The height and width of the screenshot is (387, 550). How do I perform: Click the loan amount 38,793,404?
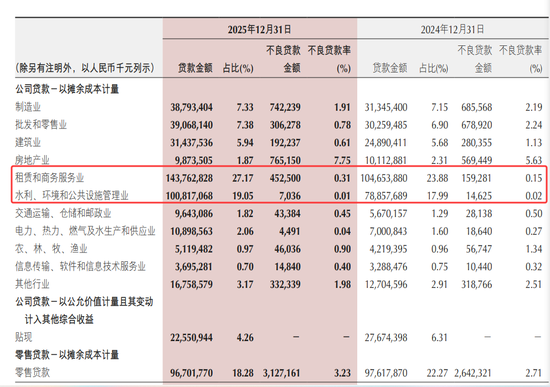pyautogui.click(x=192, y=107)
